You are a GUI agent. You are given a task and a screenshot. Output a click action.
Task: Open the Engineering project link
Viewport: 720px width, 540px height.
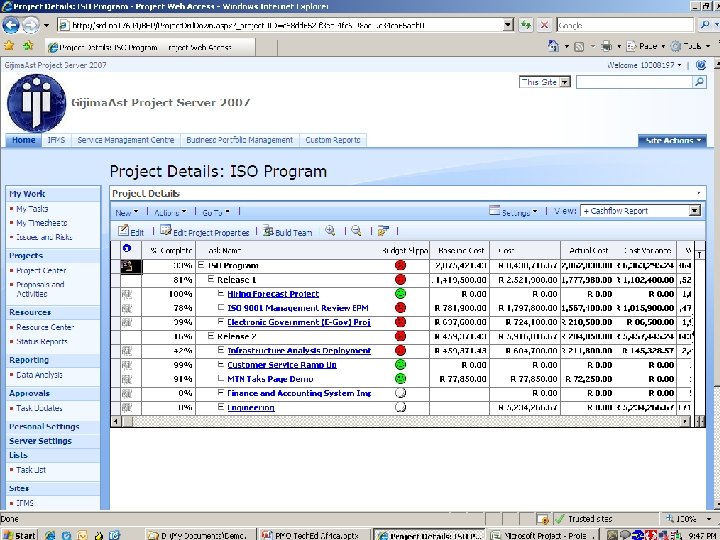(x=251, y=408)
